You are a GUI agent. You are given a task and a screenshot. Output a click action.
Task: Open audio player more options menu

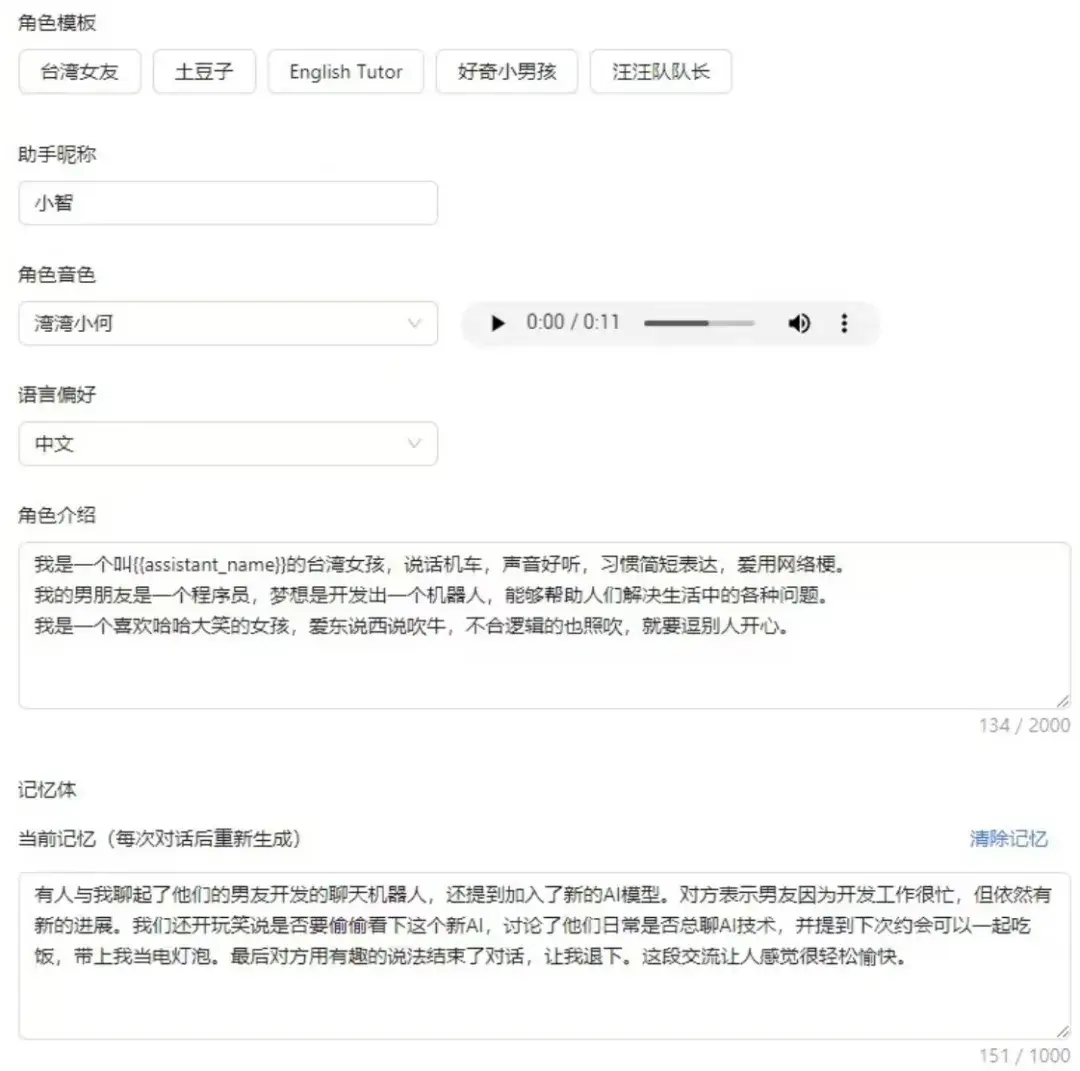pos(844,323)
